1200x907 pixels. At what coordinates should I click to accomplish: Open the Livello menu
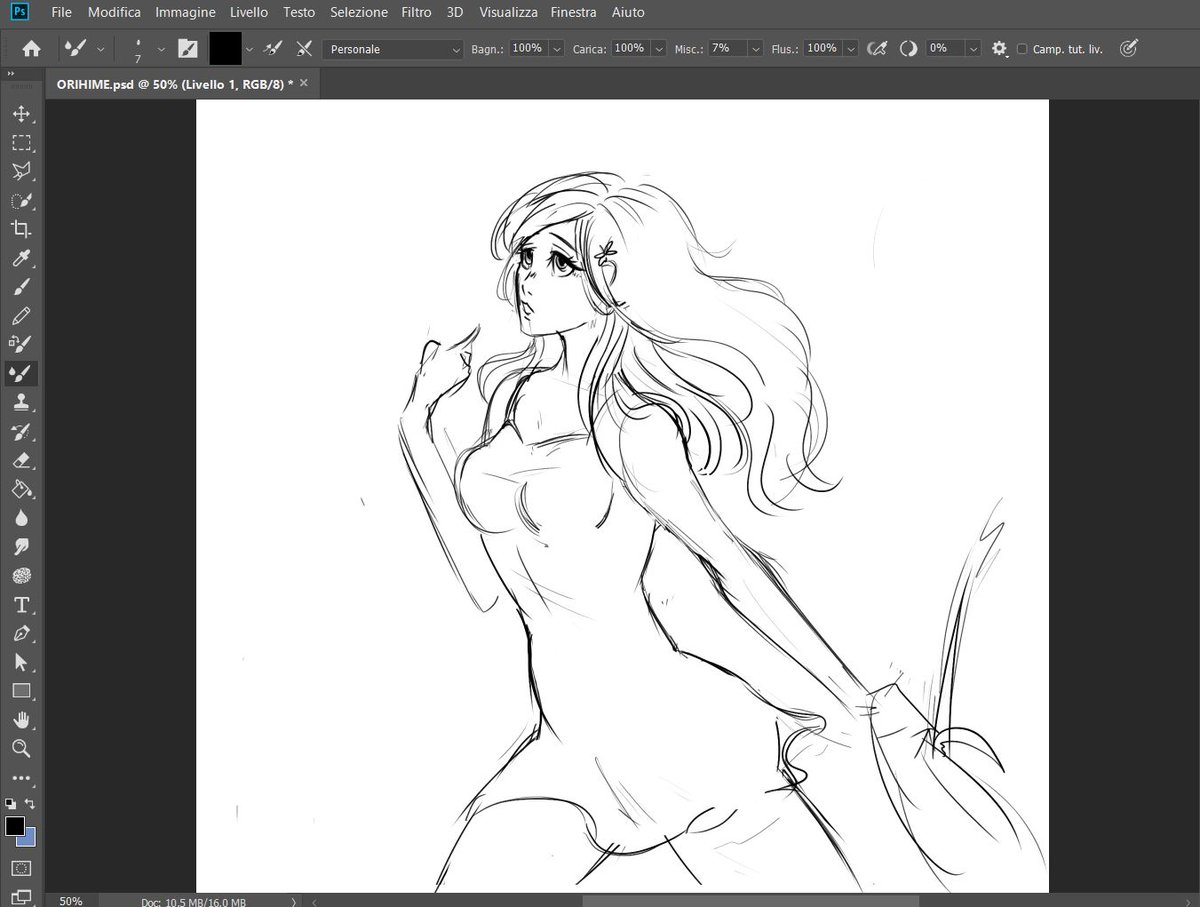click(x=249, y=13)
